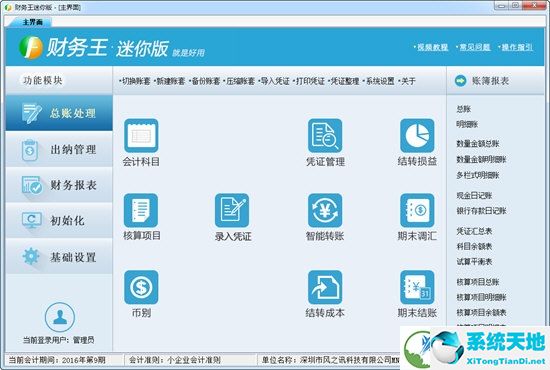This screenshot has width=550, height=370.
Task: Open the 明细账 report
Action: click(467, 124)
